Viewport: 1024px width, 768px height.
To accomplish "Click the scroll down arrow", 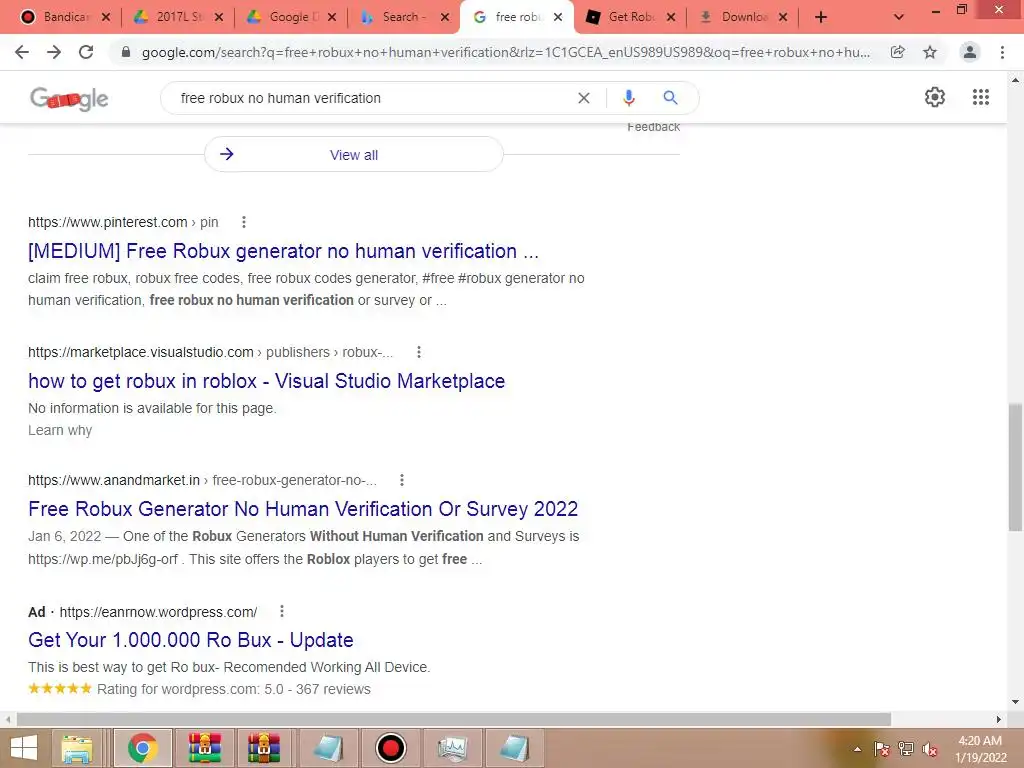I will pos(1016,703).
